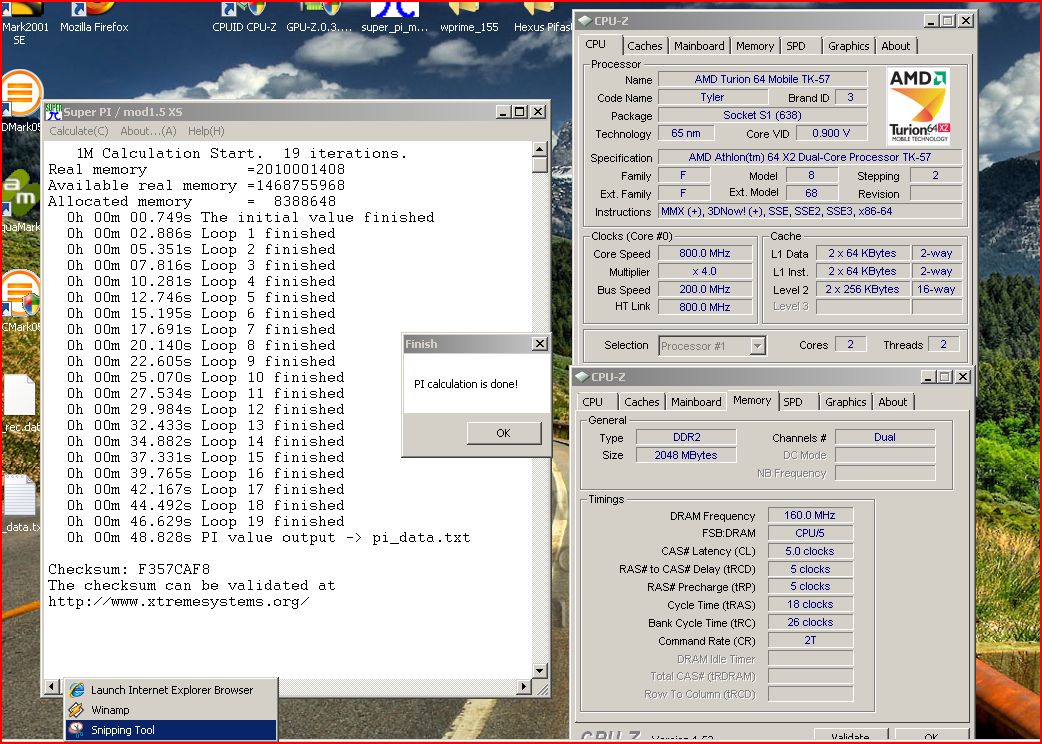Switch to About tab in upper CPU-Z
1042x744 pixels.
[x=896, y=46]
